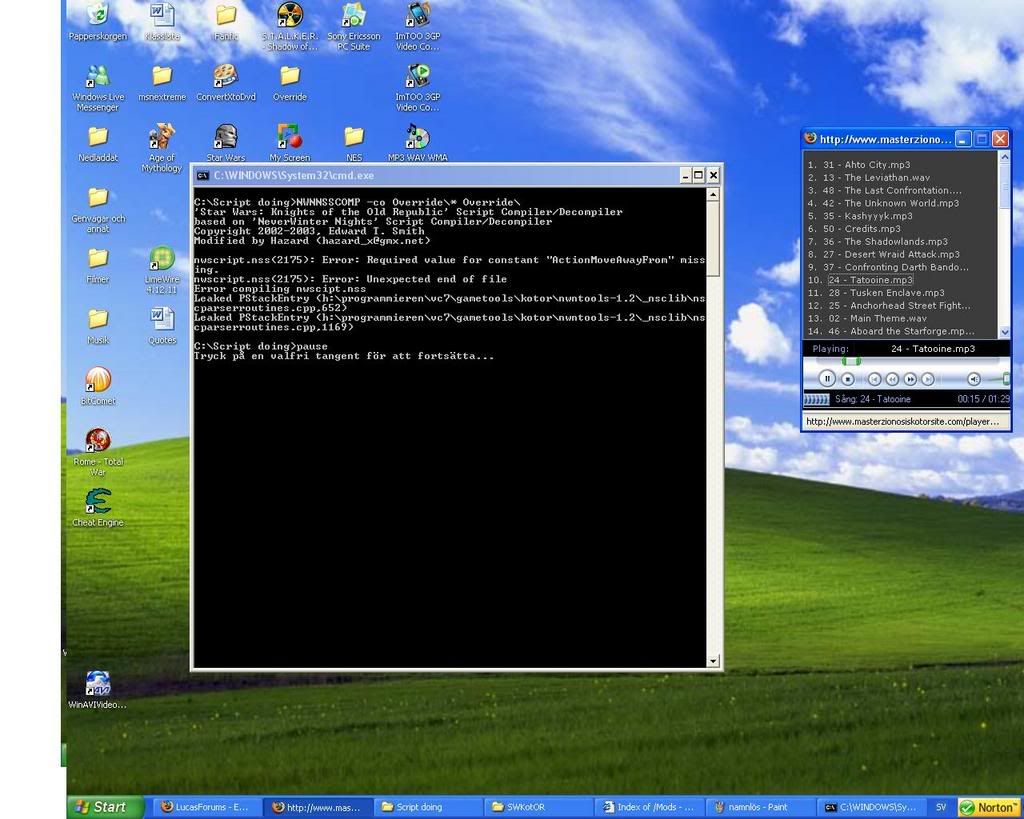
Task: Click the playlist scrollbar down arrow
Action: pos(1004,332)
